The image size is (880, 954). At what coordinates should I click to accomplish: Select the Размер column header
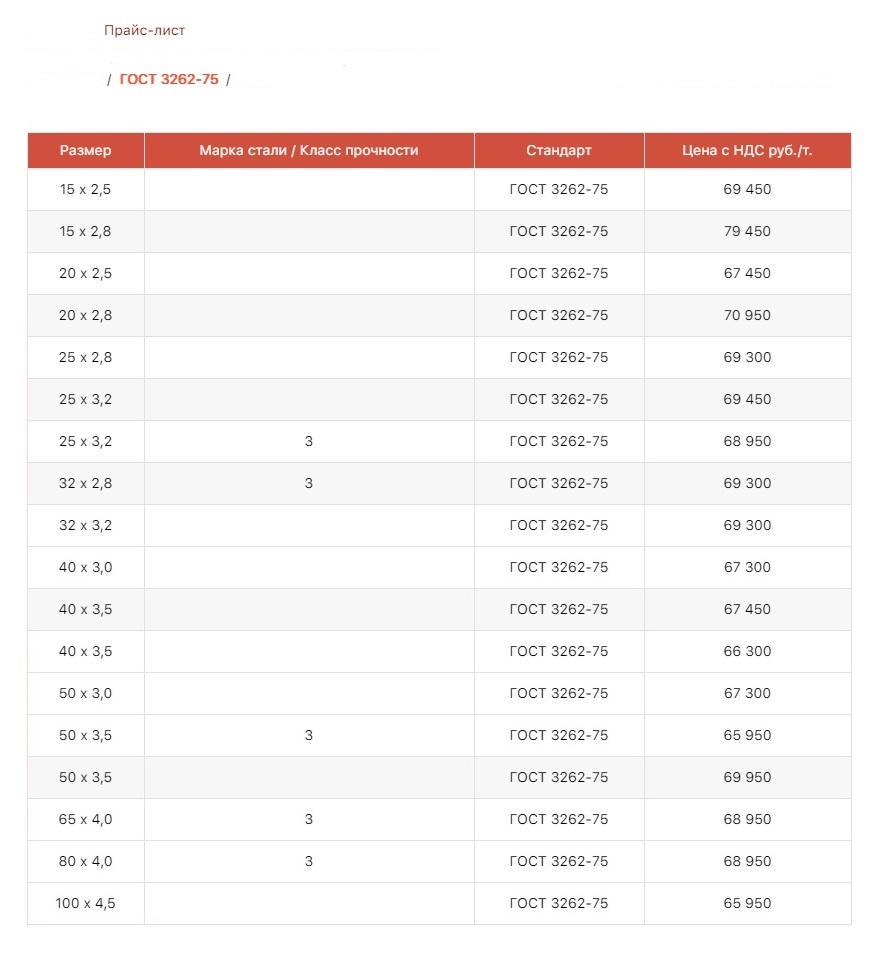click(x=86, y=150)
